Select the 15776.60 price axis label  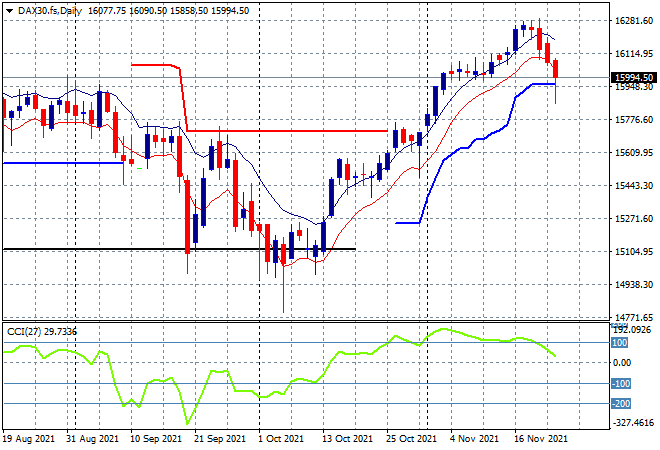pyautogui.click(x=634, y=120)
